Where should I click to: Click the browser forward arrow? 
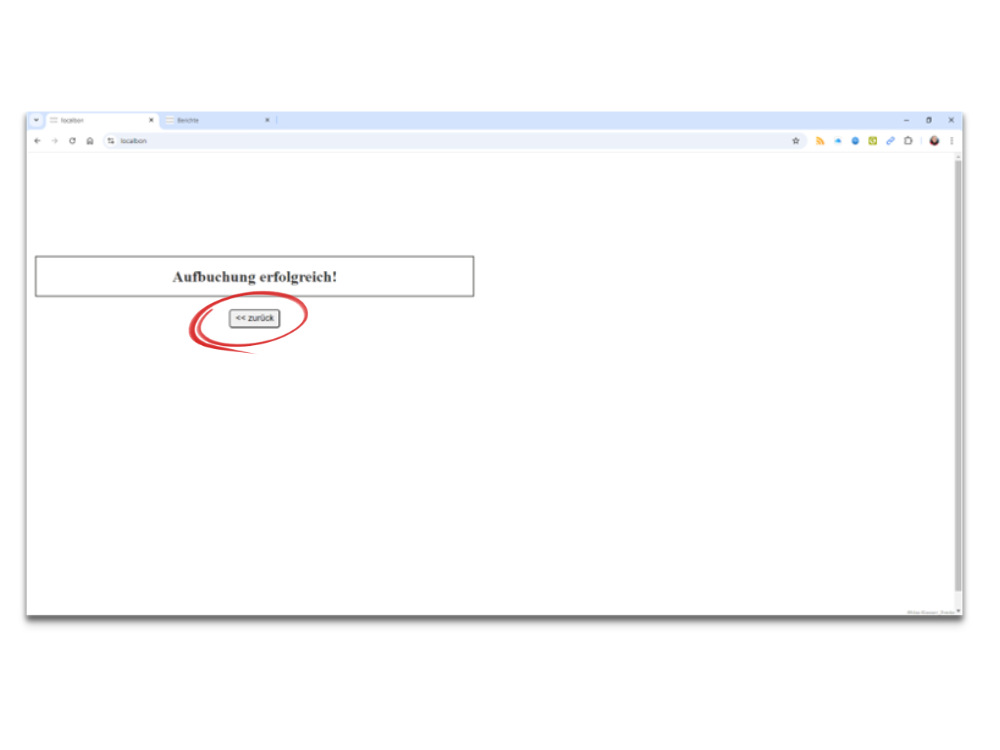click(54, 141)
